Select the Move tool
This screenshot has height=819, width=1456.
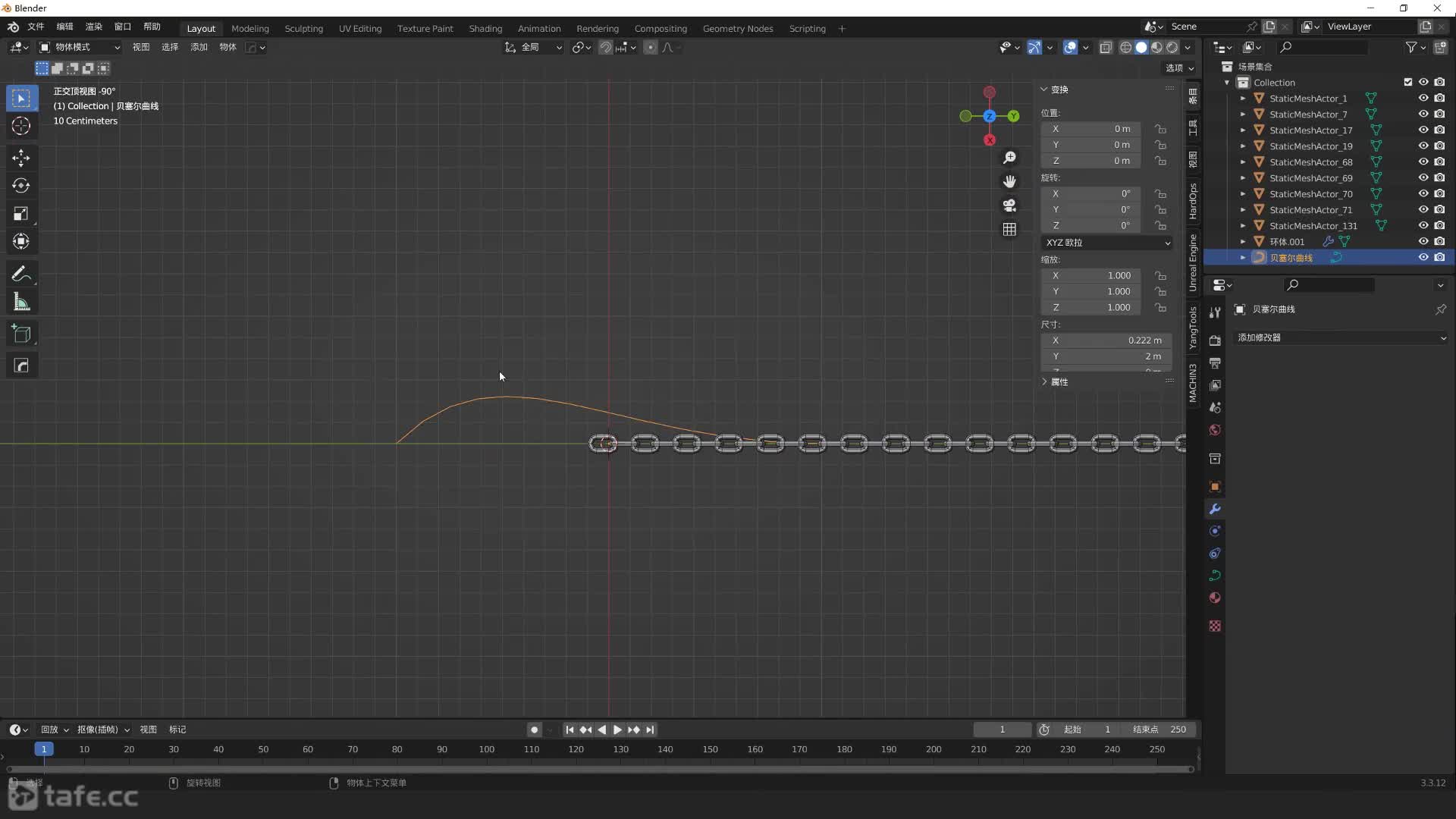[21, 158]
